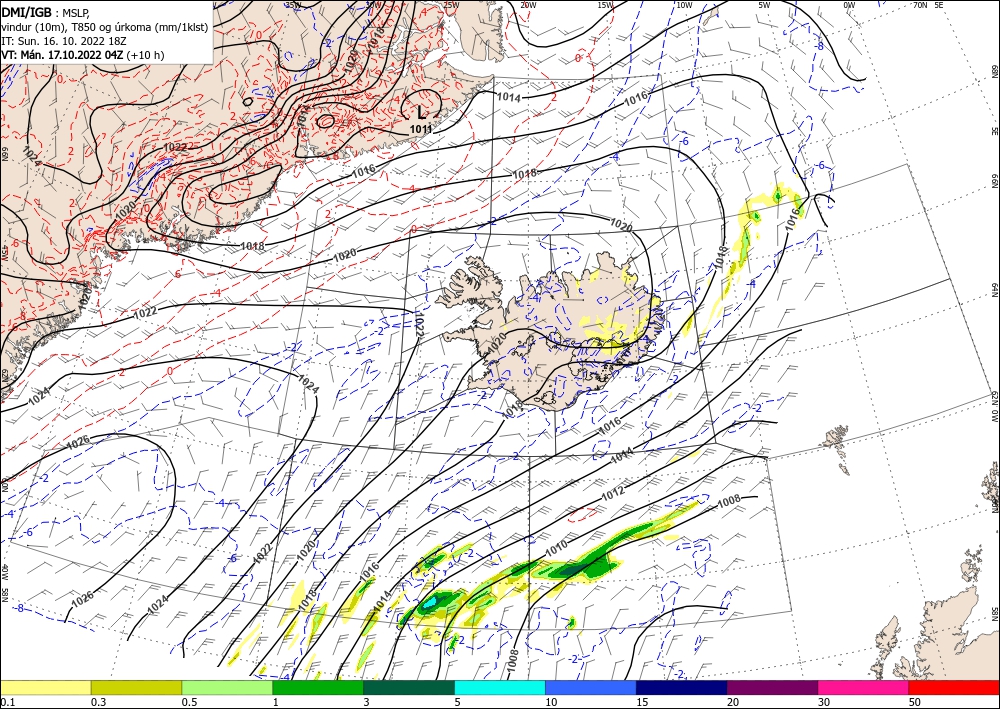This screenshot has height=709, width=1000.
Task: Choose the navy 15–20 legend swatch
Action: click(x=682, y=687)
